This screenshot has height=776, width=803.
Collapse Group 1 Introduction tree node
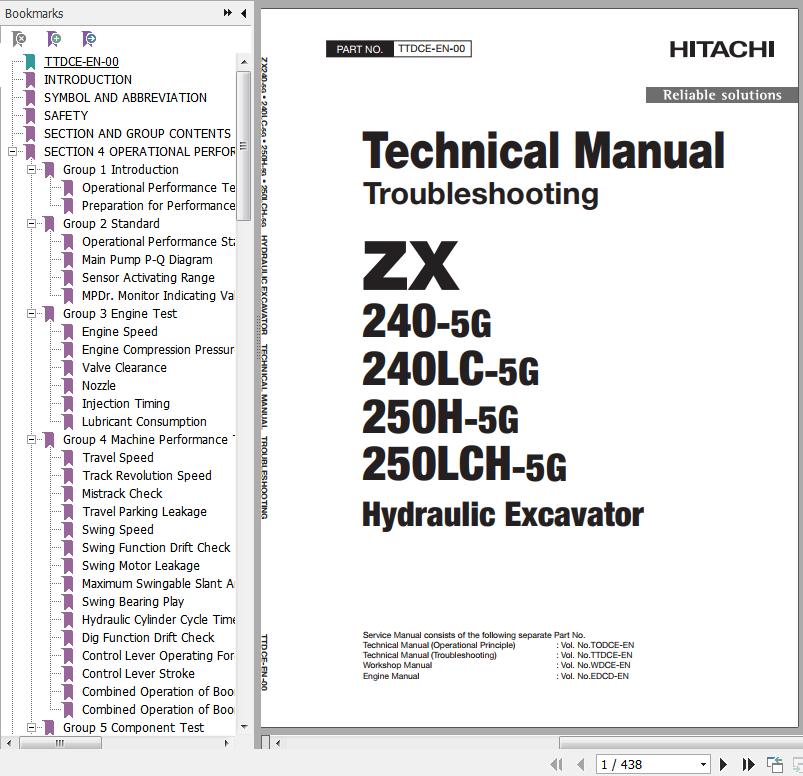31,170
